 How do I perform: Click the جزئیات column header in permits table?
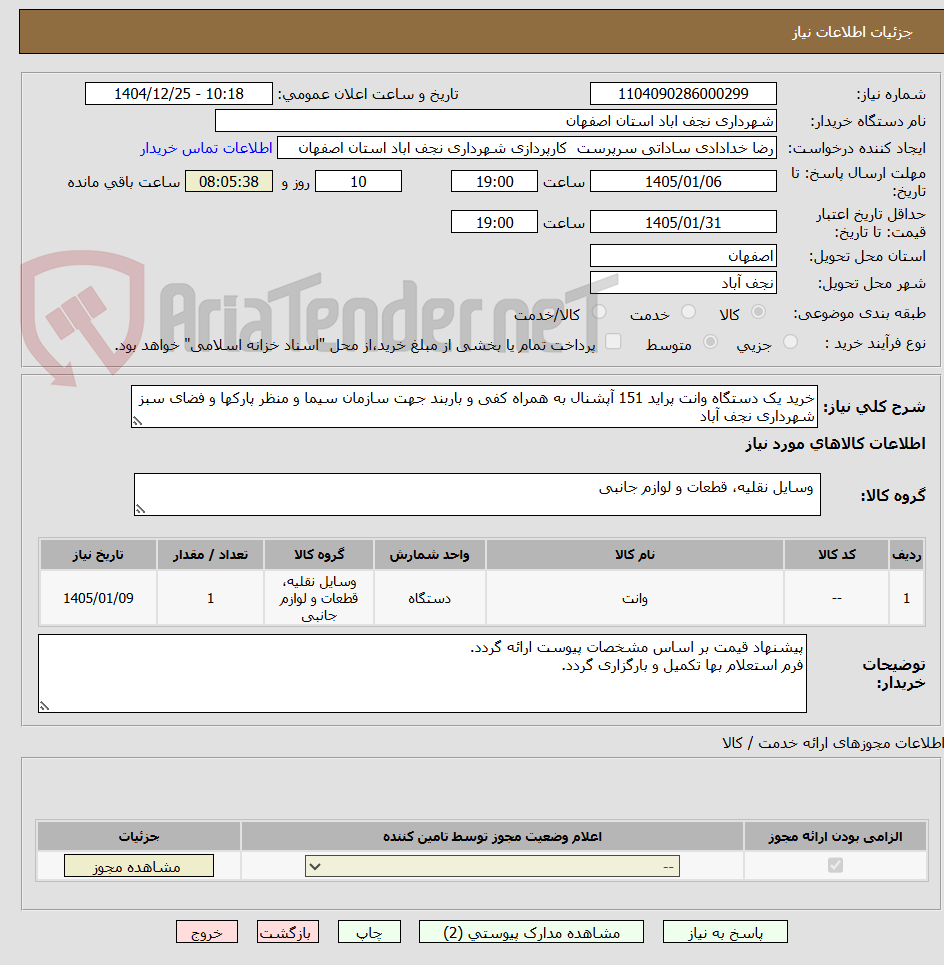coord(139,836)
